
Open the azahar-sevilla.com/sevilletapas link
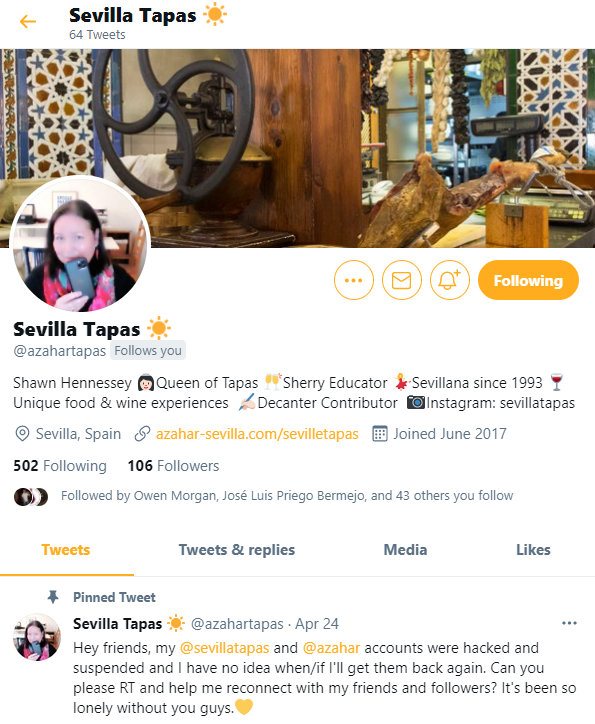[257, 434]
